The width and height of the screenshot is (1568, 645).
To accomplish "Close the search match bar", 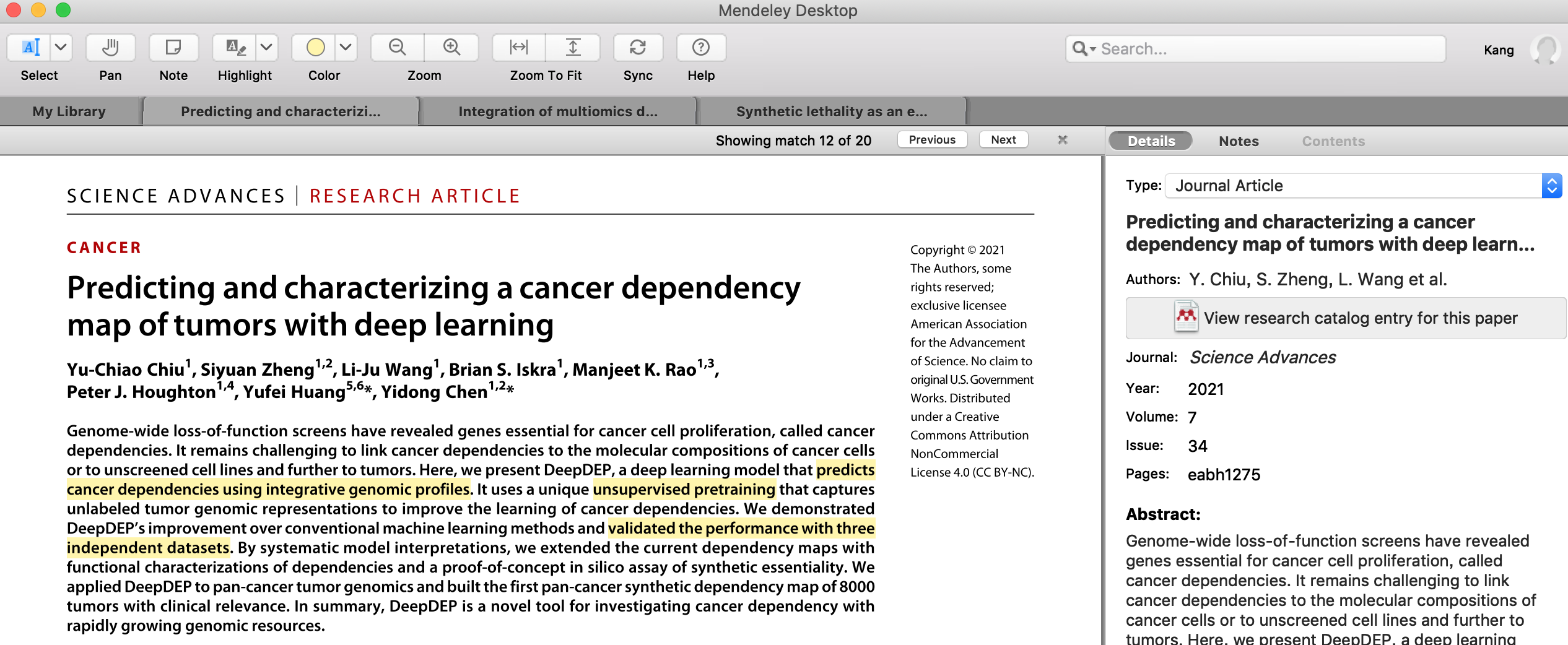I will coord(1063,140).
